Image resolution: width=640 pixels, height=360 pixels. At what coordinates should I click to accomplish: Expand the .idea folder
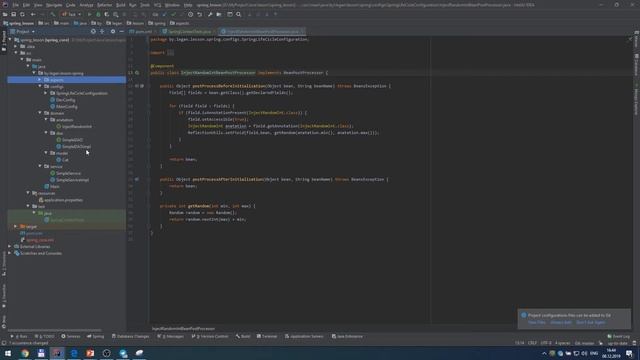click(x=16, y=47)
